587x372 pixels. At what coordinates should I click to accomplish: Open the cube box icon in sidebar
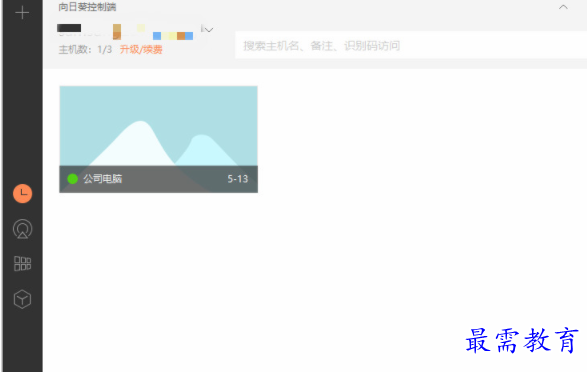[x=22, y=299]
